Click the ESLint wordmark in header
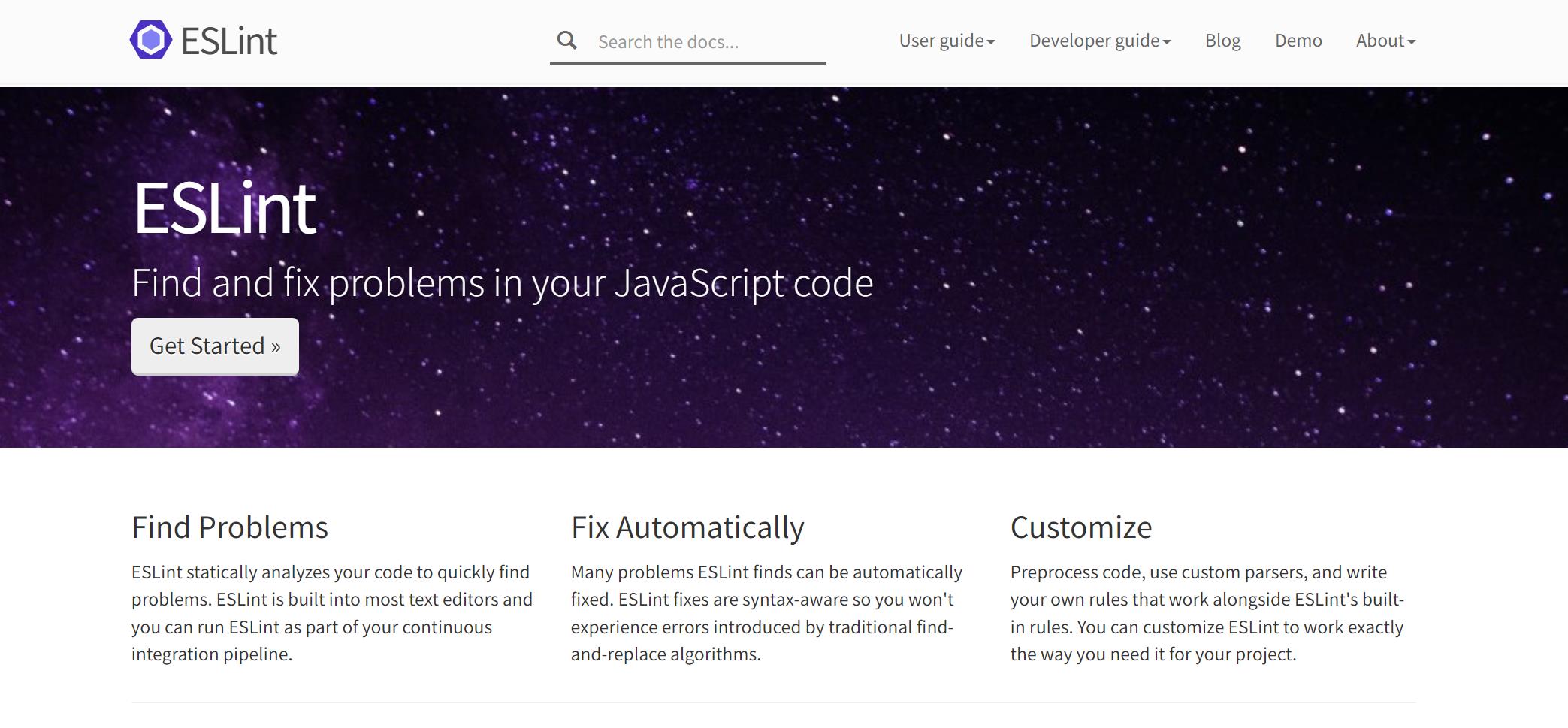The height and width of the screenshot is (728, 1568). tap(229, 41)
